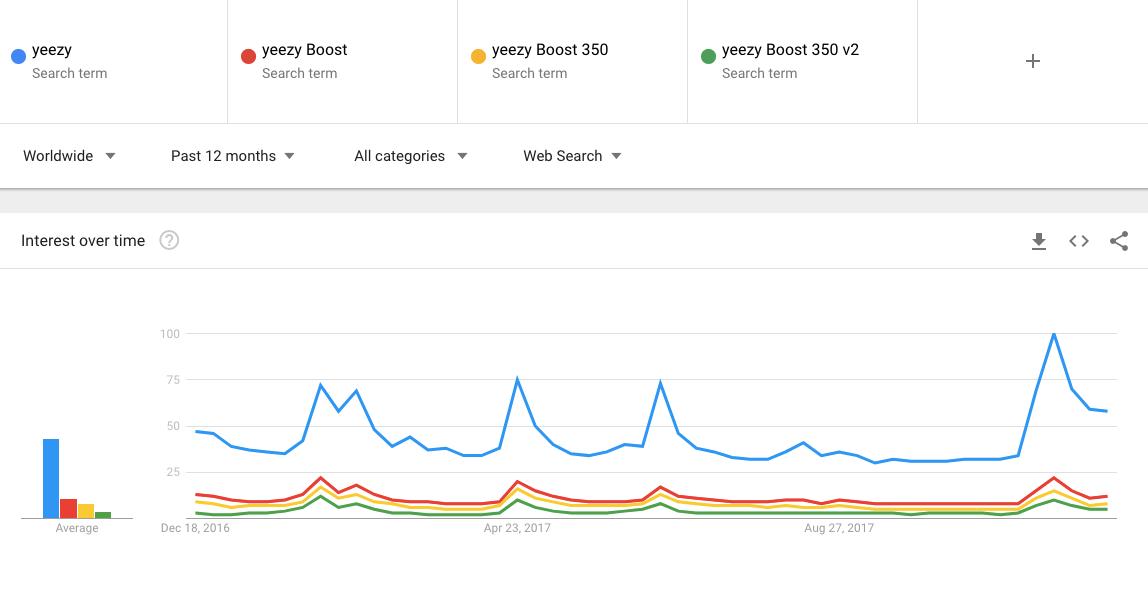
Task: Click the green yeezy Boost 350 v2 dot
Action: point(708,56)
